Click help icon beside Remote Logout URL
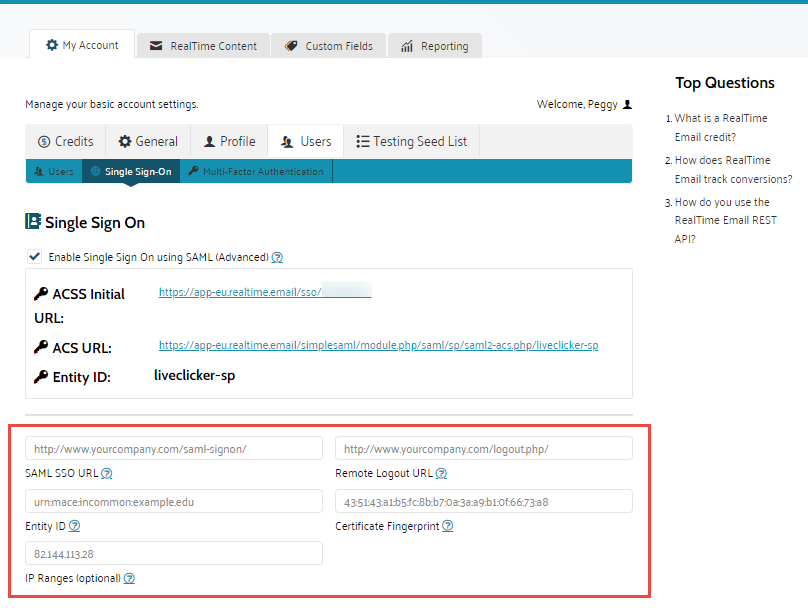Image resolution: width=808 pixels, height=608 pixels. (x=441, y=474)
